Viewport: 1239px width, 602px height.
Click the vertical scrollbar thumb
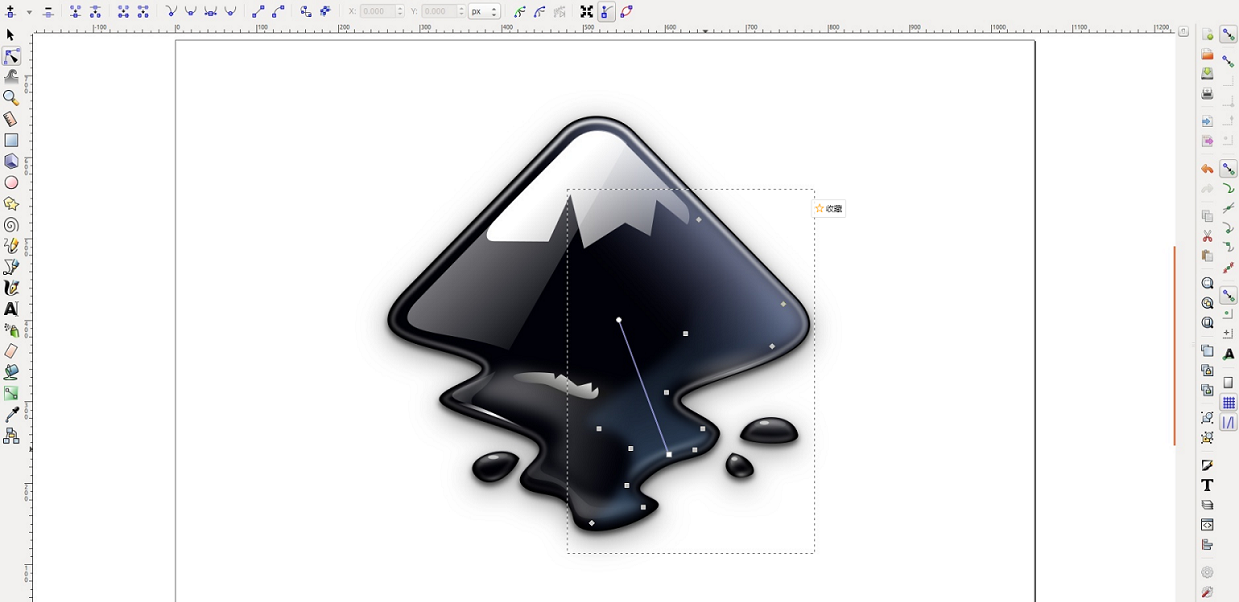tap(1174, 345)
